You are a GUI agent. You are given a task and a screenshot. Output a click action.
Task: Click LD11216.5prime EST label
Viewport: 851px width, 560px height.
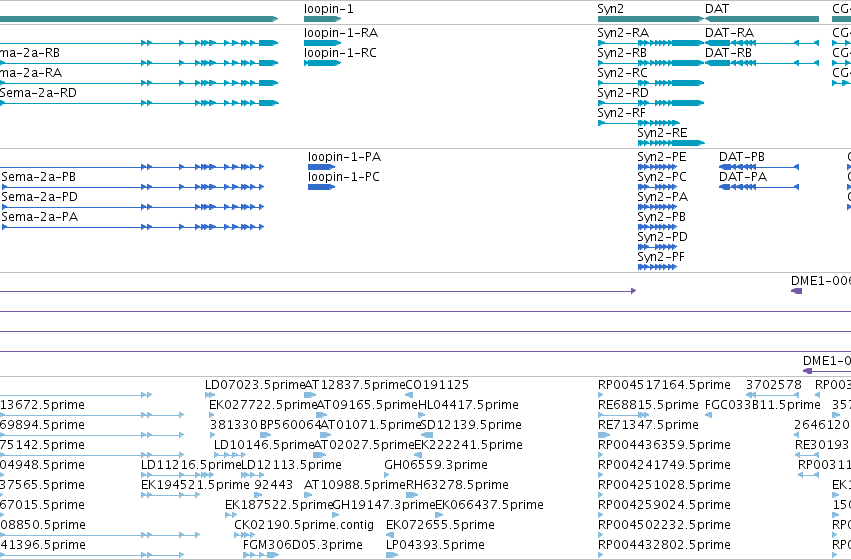[190, 465]
